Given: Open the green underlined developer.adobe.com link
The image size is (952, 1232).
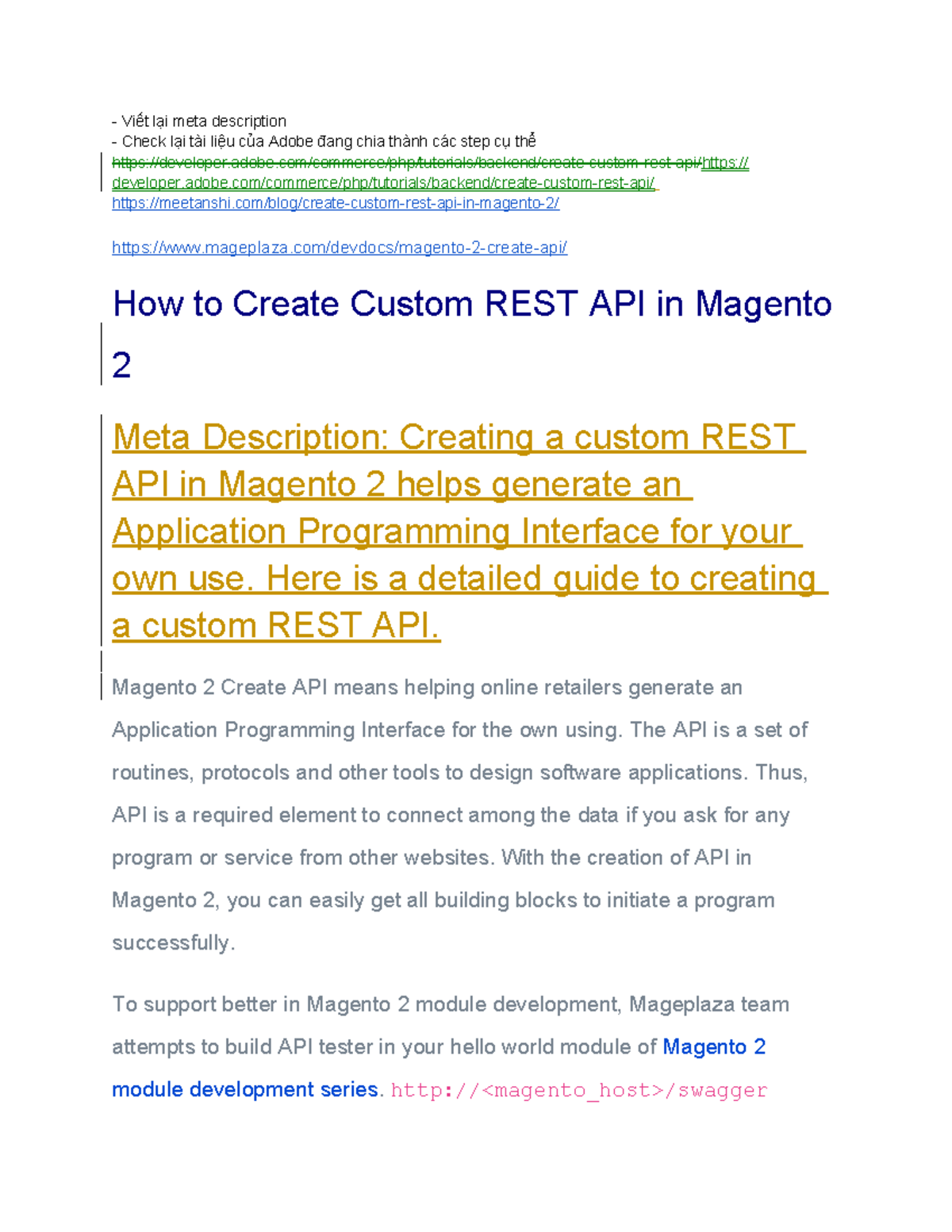Looking at the screenshot, I should coord(383,183).
